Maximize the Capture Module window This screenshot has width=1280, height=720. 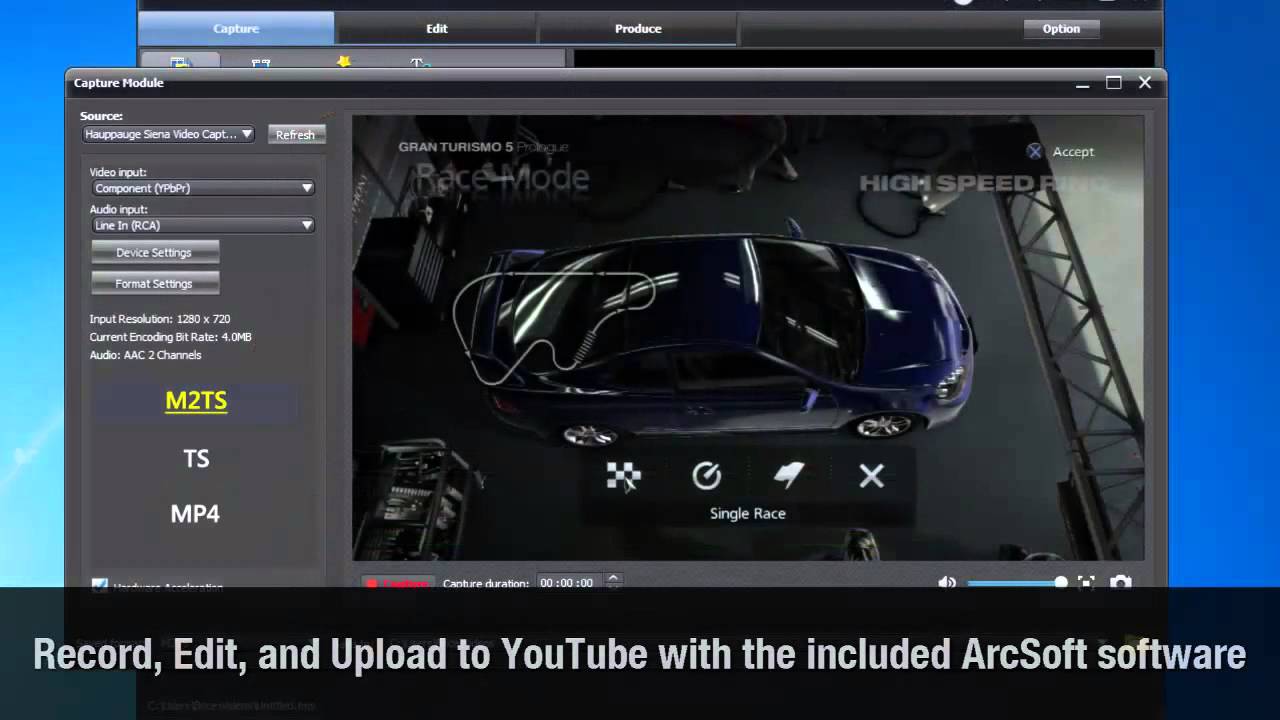tap(1113, 83)
